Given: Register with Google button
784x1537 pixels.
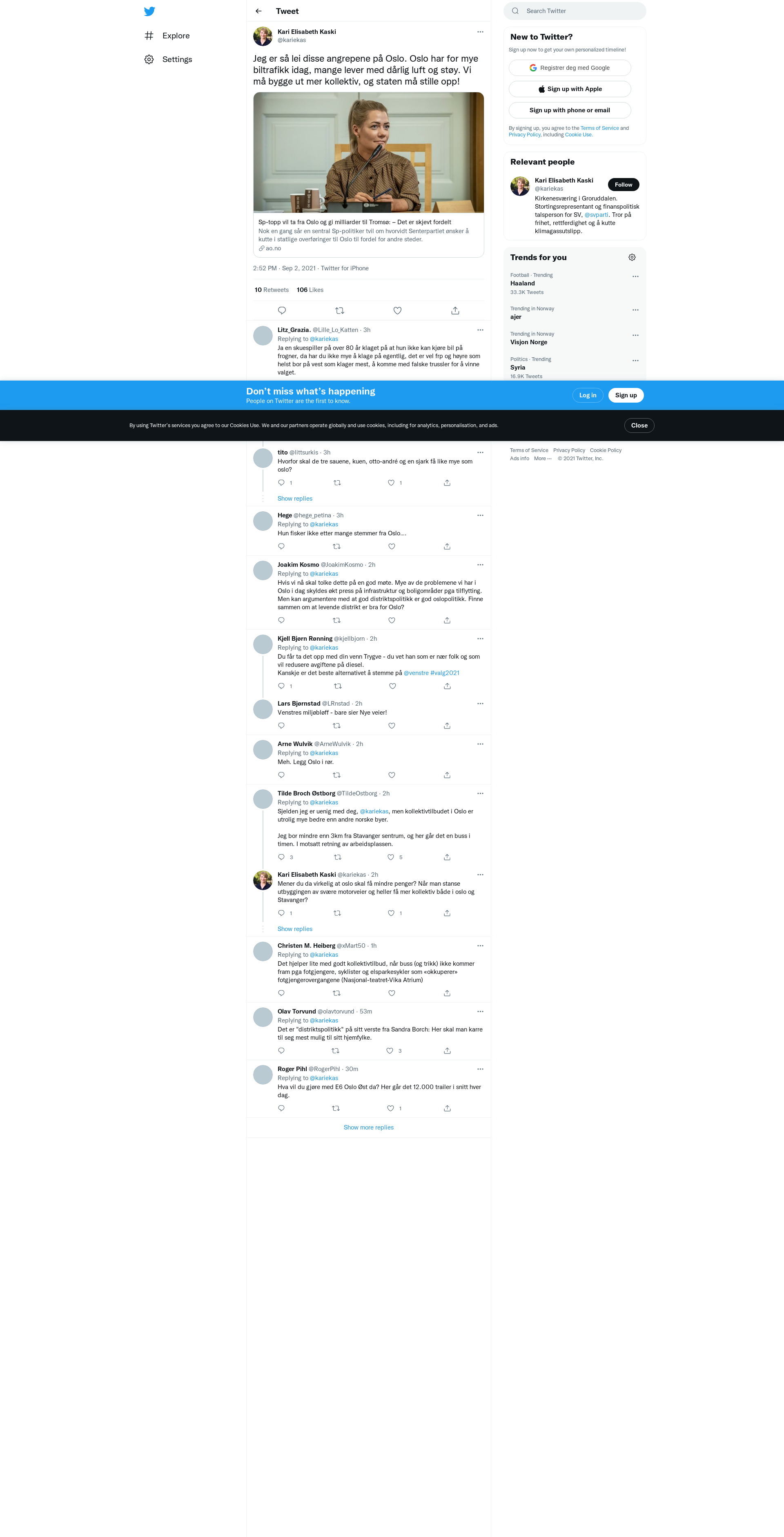Looking at the screenshot, I should [x=570, y=68].
